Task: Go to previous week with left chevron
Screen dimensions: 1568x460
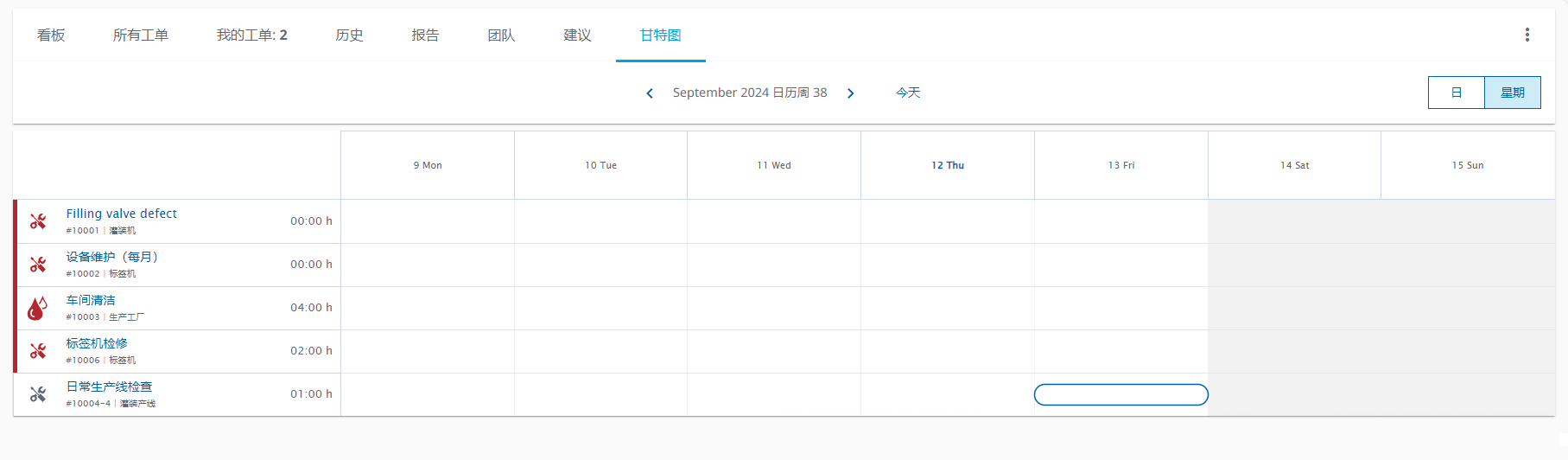Action: coord(650,93)
